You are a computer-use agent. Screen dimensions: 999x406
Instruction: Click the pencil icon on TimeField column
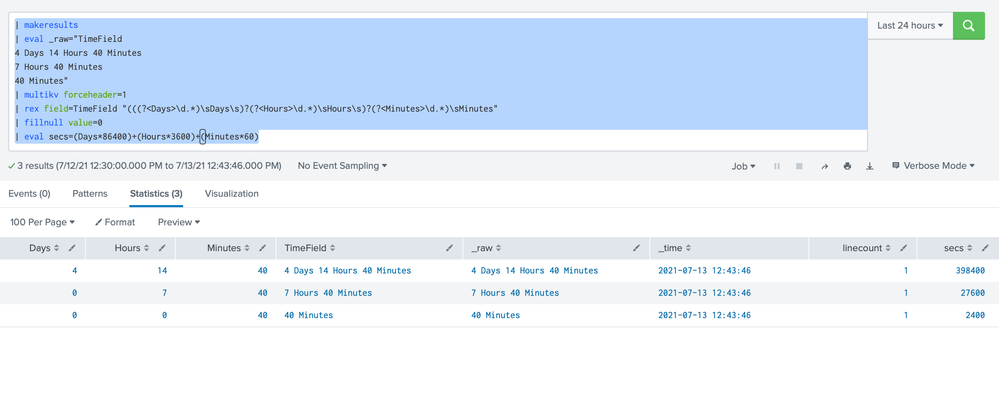(449, 248)
